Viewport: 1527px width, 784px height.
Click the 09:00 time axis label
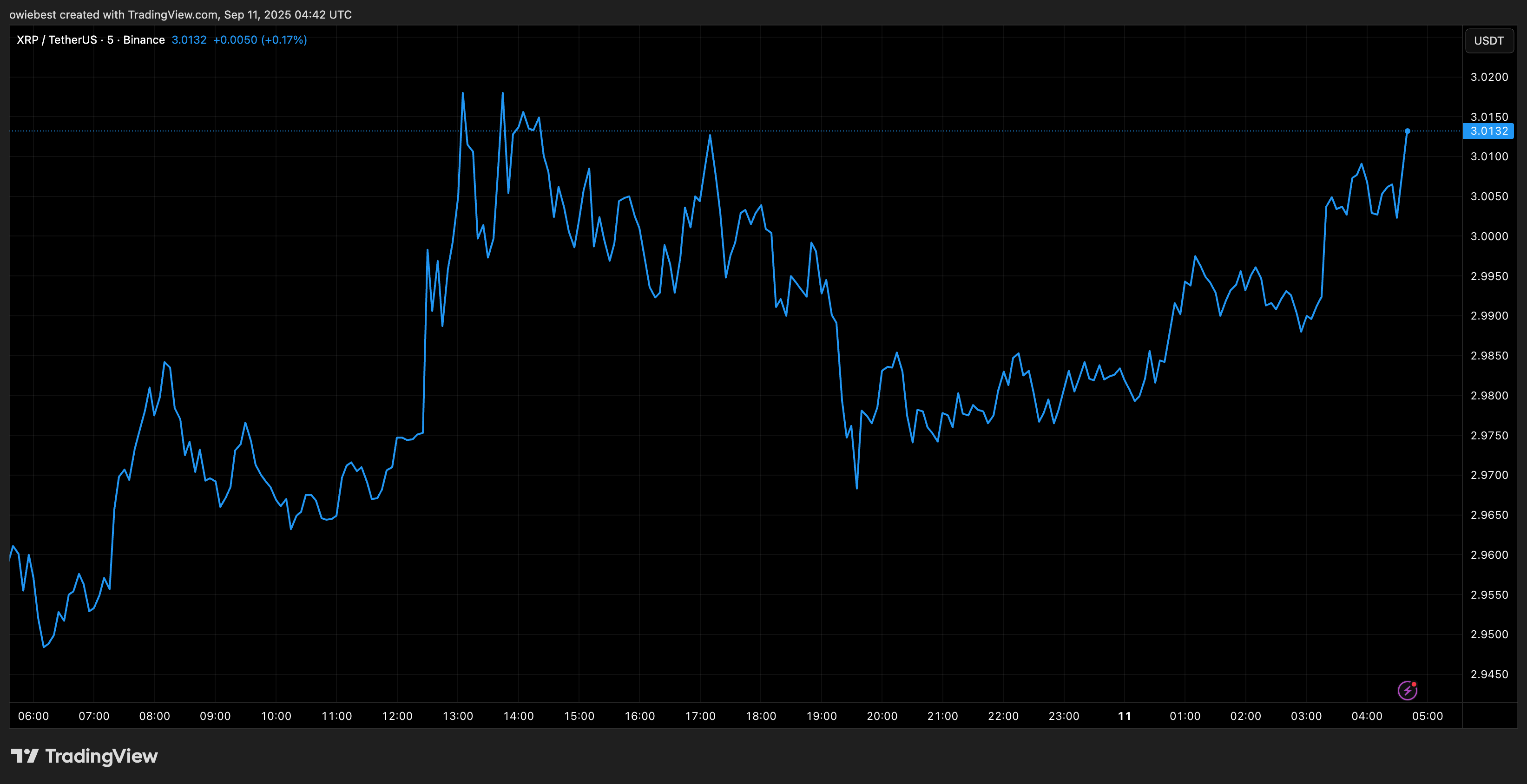tap(215, 716)
